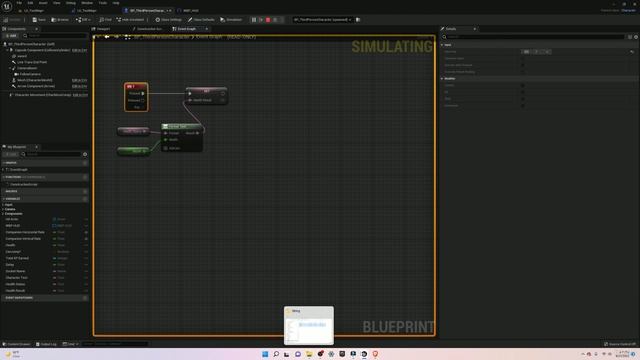The width and height of the screenshot is (640, 360).
Task: Open My Blueprint settings gear
Action: tap(85, 154)
